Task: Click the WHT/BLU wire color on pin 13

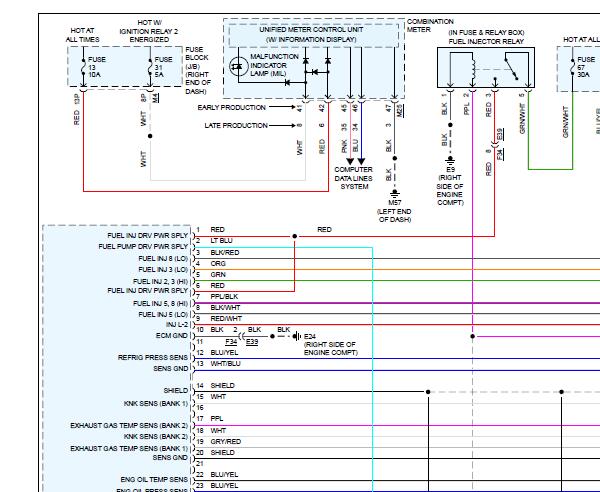Action: (x=225, y=364)
